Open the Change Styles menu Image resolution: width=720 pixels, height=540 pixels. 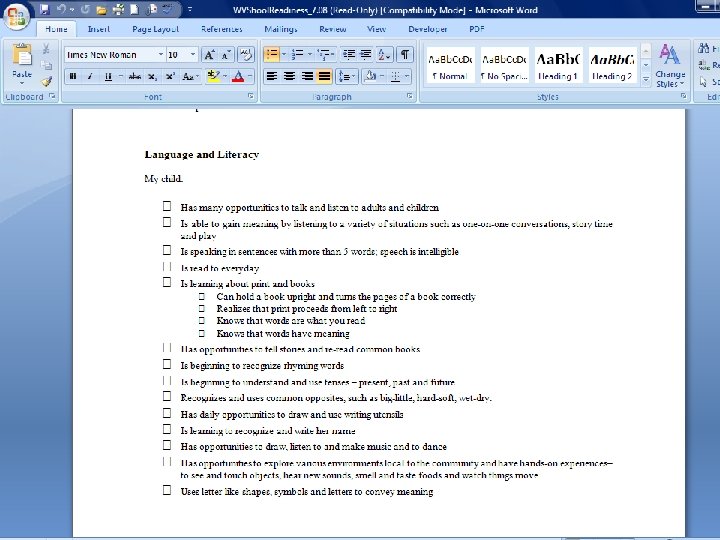tap(670, 66)
